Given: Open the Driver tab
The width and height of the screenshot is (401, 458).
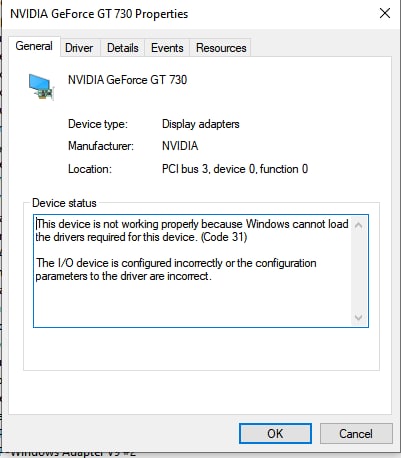Looking at the screenshot, I should tap(79, 48).
